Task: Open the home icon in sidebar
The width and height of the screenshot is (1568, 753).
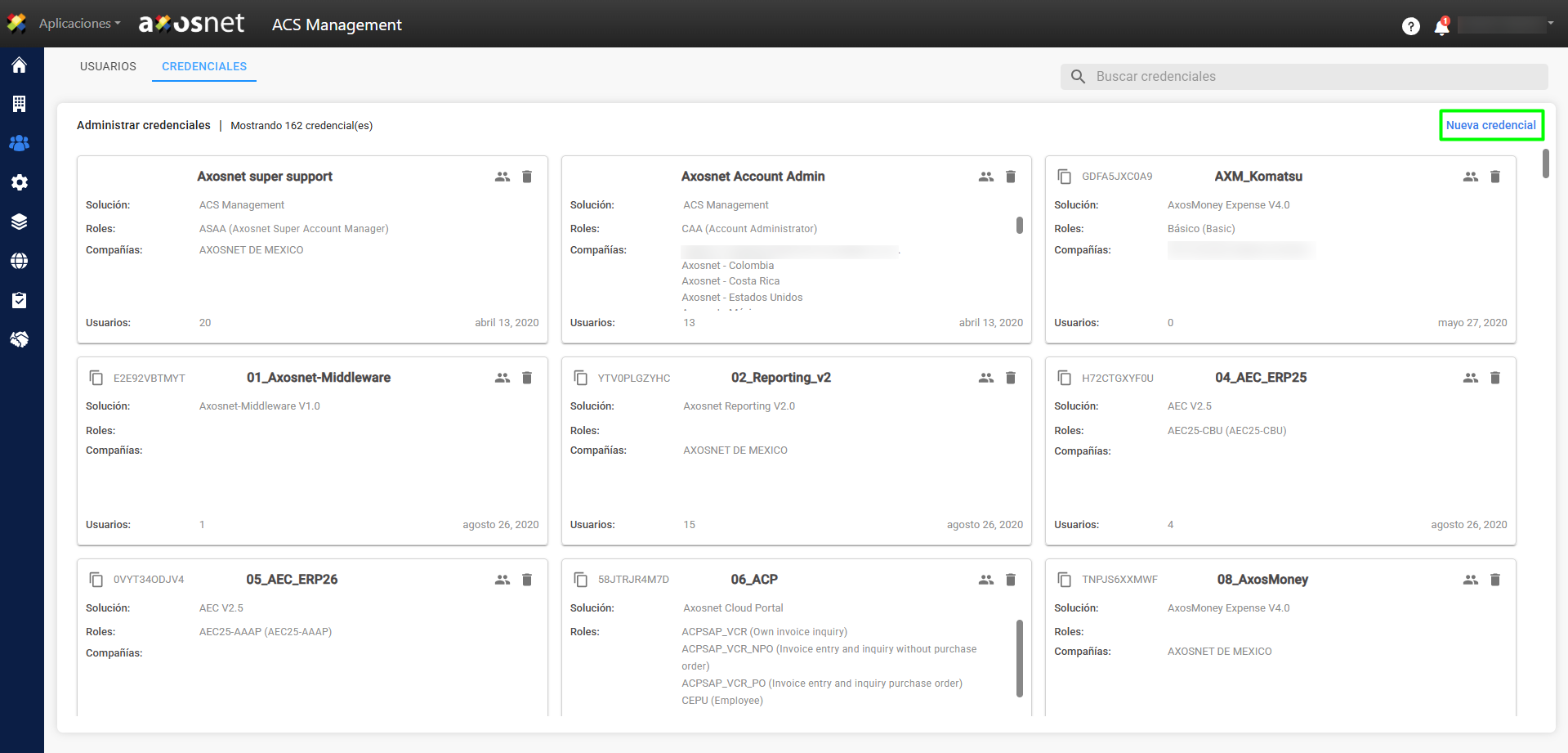Action: (20, 65)
